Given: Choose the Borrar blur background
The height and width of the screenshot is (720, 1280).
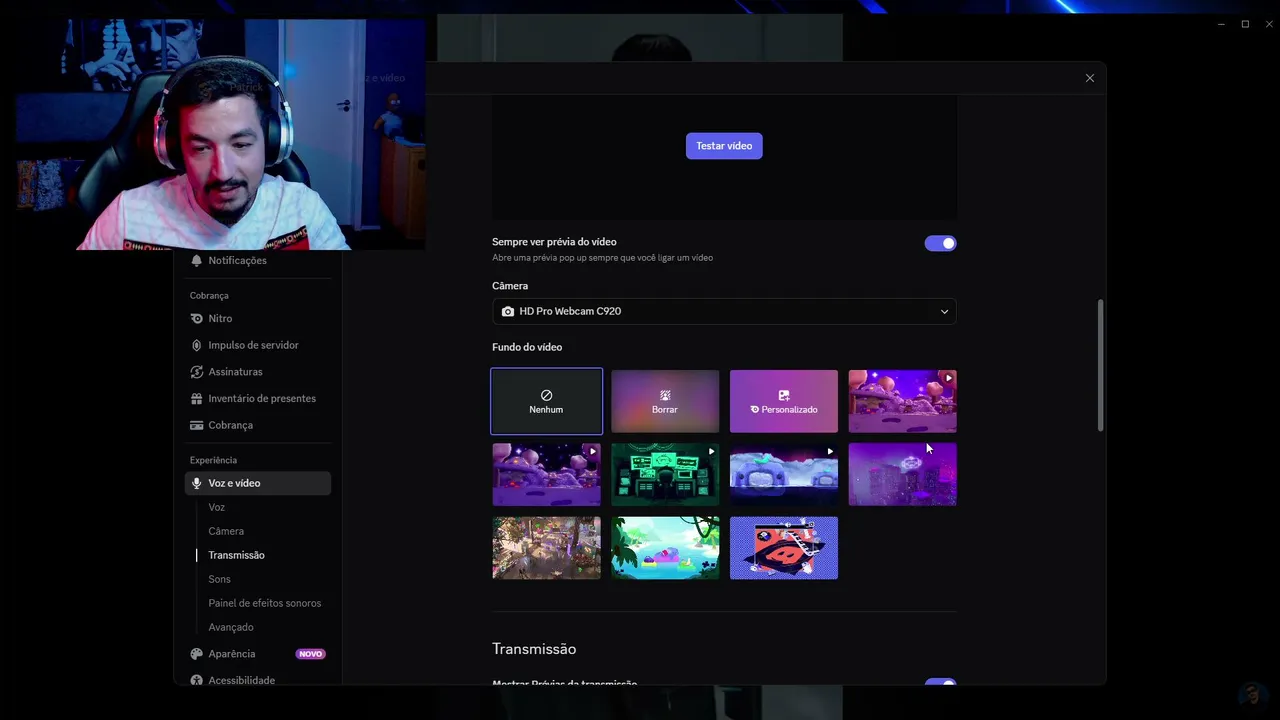Looking at the screenshot, I should pyautogui.click(x=665, y=401).
